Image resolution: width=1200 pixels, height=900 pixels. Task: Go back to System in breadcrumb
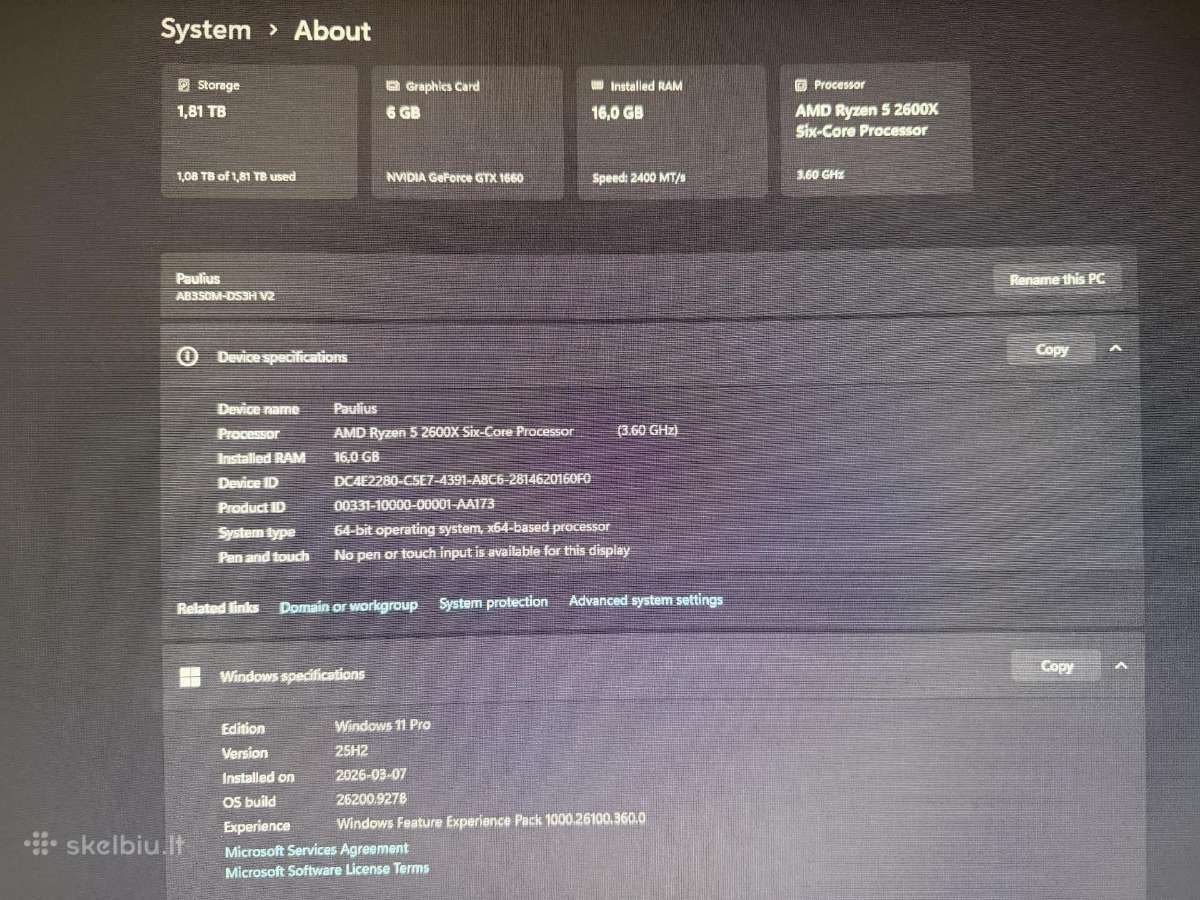pyautogui.click(x=206, y=29)
